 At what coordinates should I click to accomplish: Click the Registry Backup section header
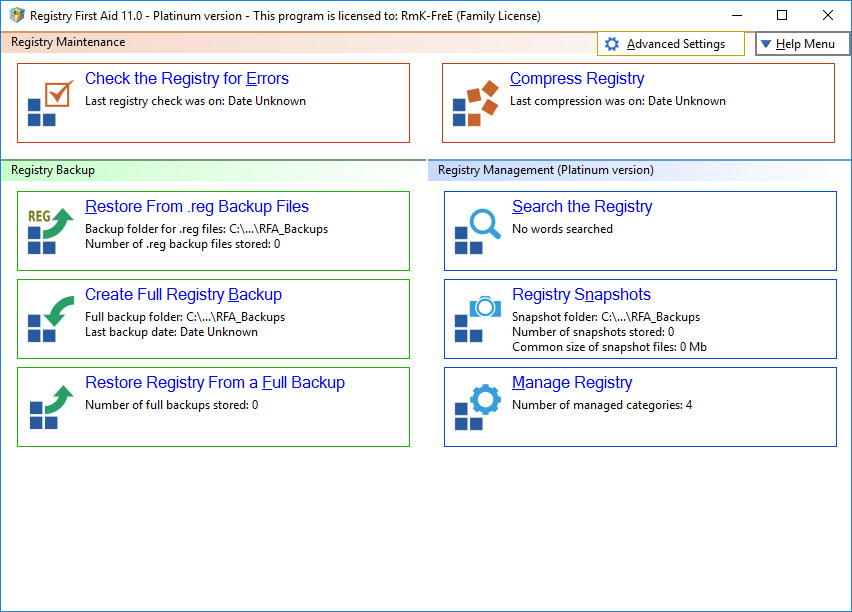pyautogui.click(x=53, y=170)
